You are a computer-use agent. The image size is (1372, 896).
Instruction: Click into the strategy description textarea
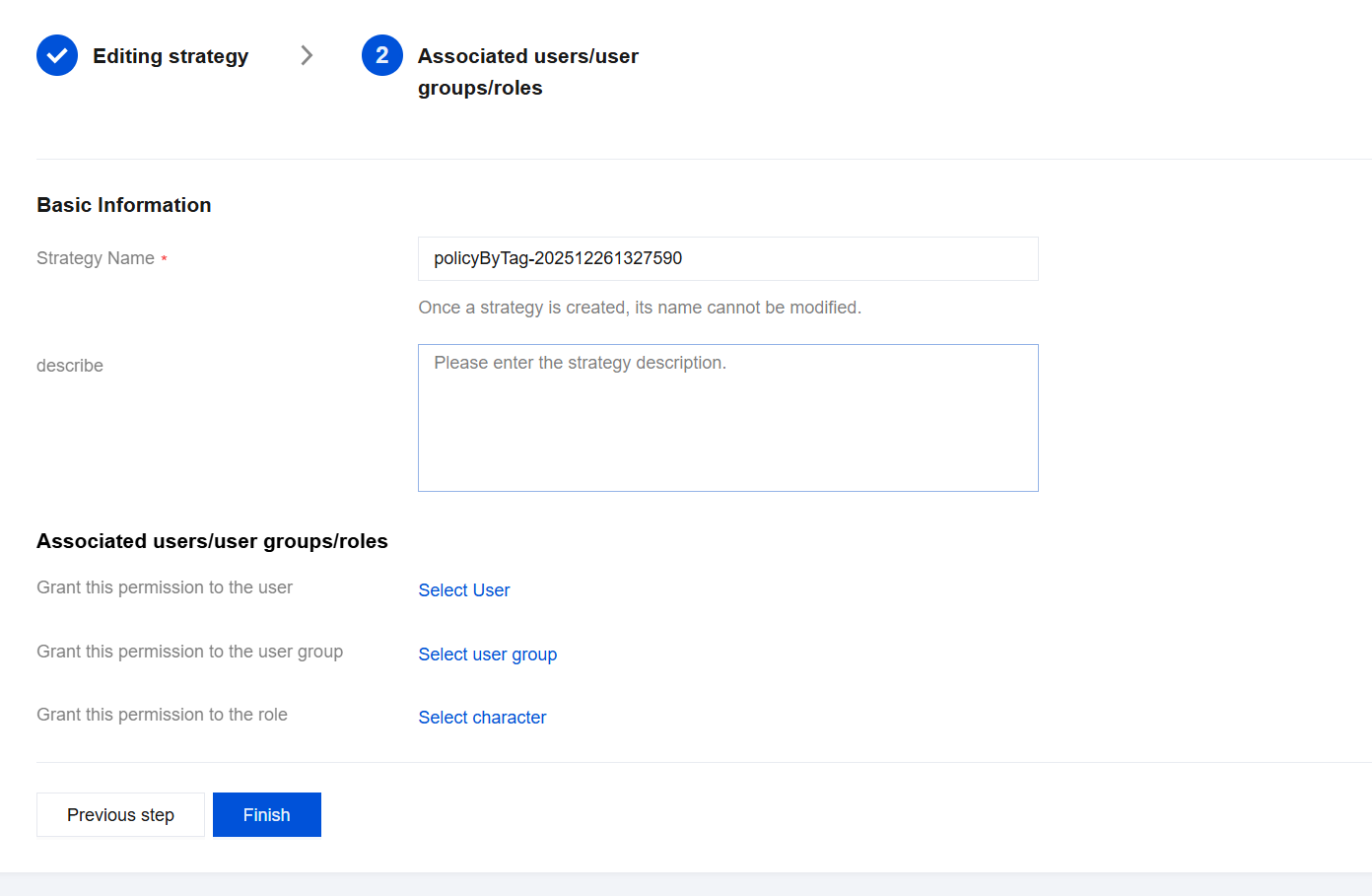pyautogui.click(x=727, y=417)
